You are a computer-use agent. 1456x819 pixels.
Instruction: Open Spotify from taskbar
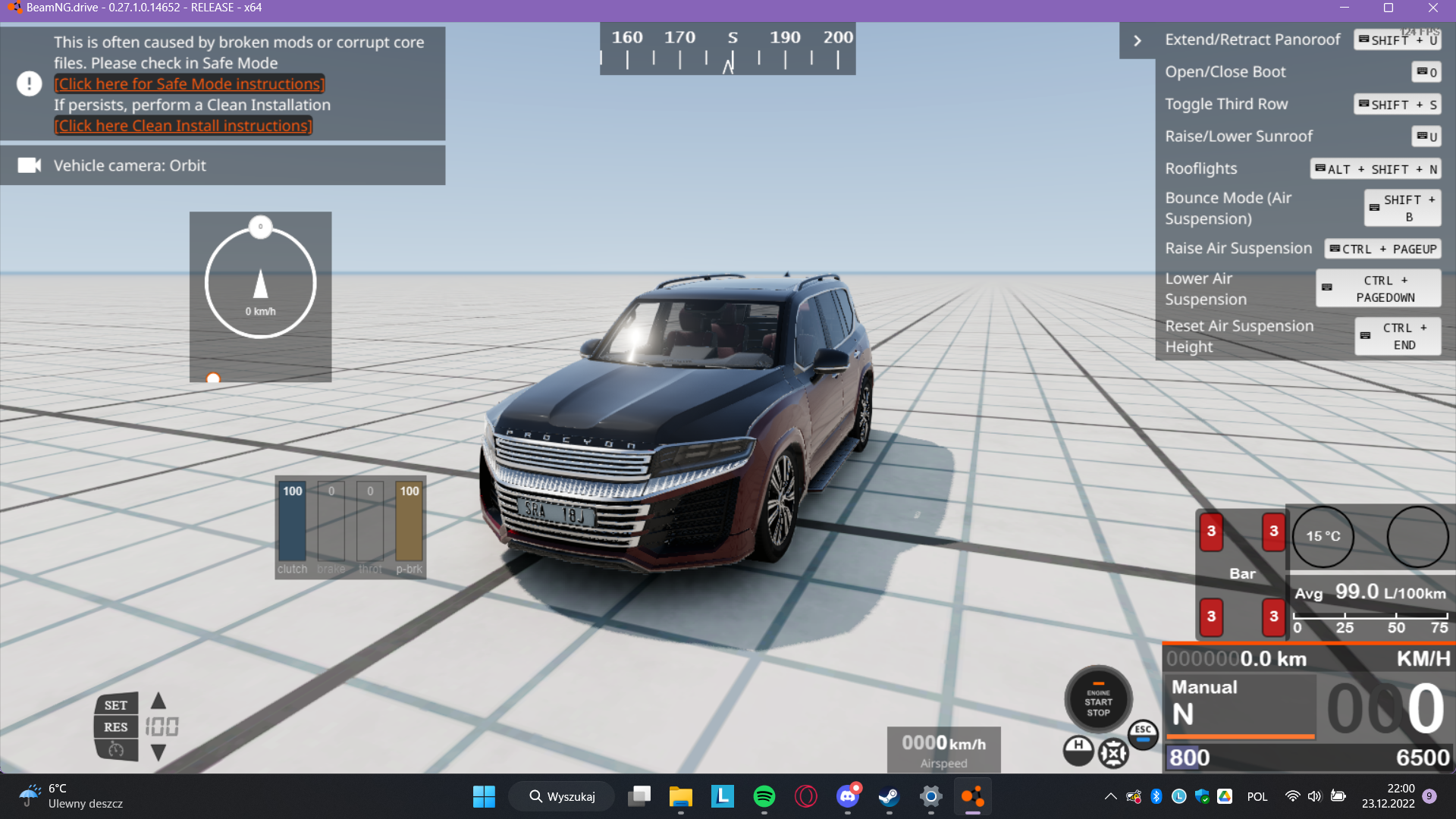[x=764, y=796]
